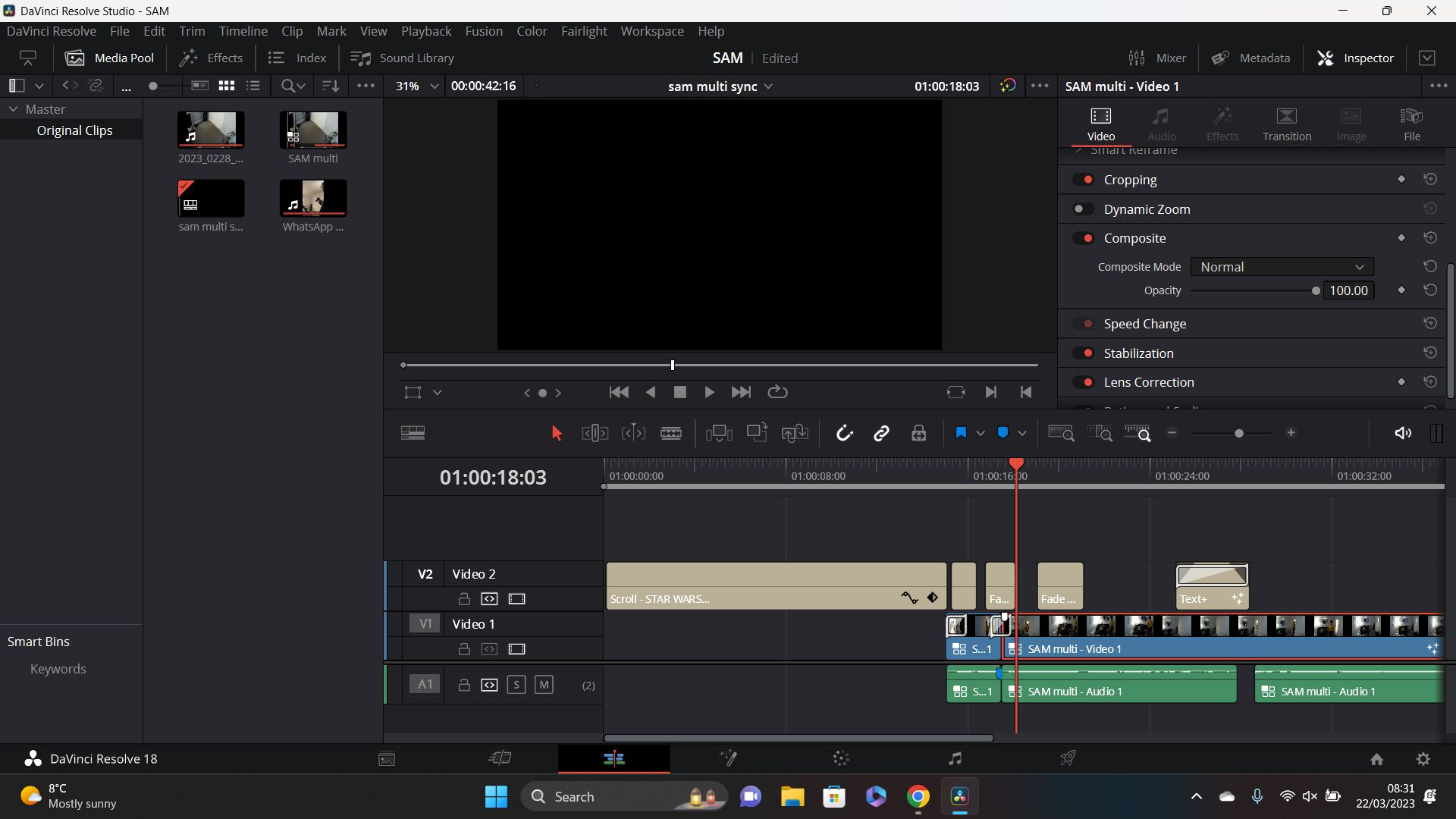Toggle the Cropping enable switch
1456x819 pixels.
click(x=1084, y=180)
